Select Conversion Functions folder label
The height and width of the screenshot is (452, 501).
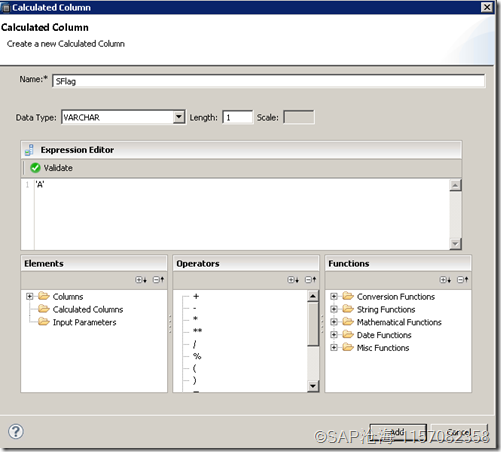(x=396, y=297)
